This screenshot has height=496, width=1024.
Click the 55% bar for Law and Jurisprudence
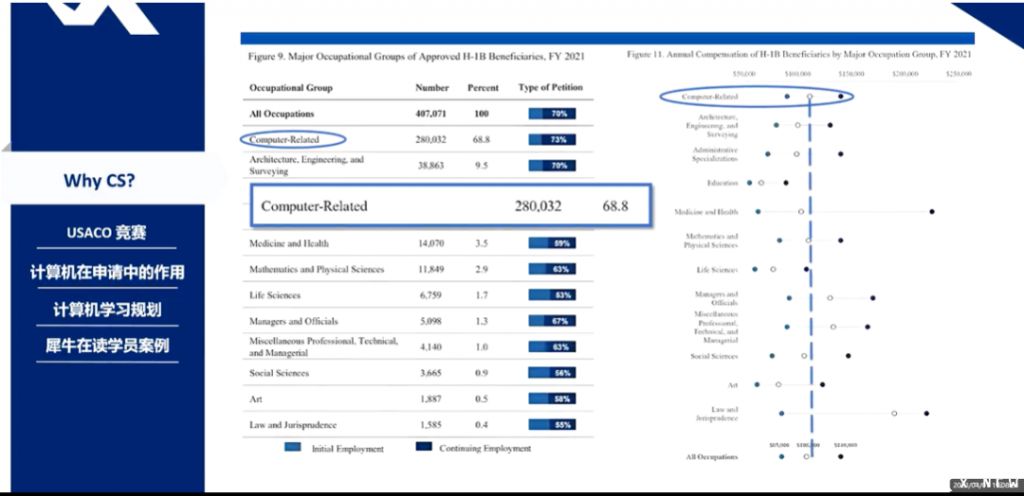tap(550, 425)
